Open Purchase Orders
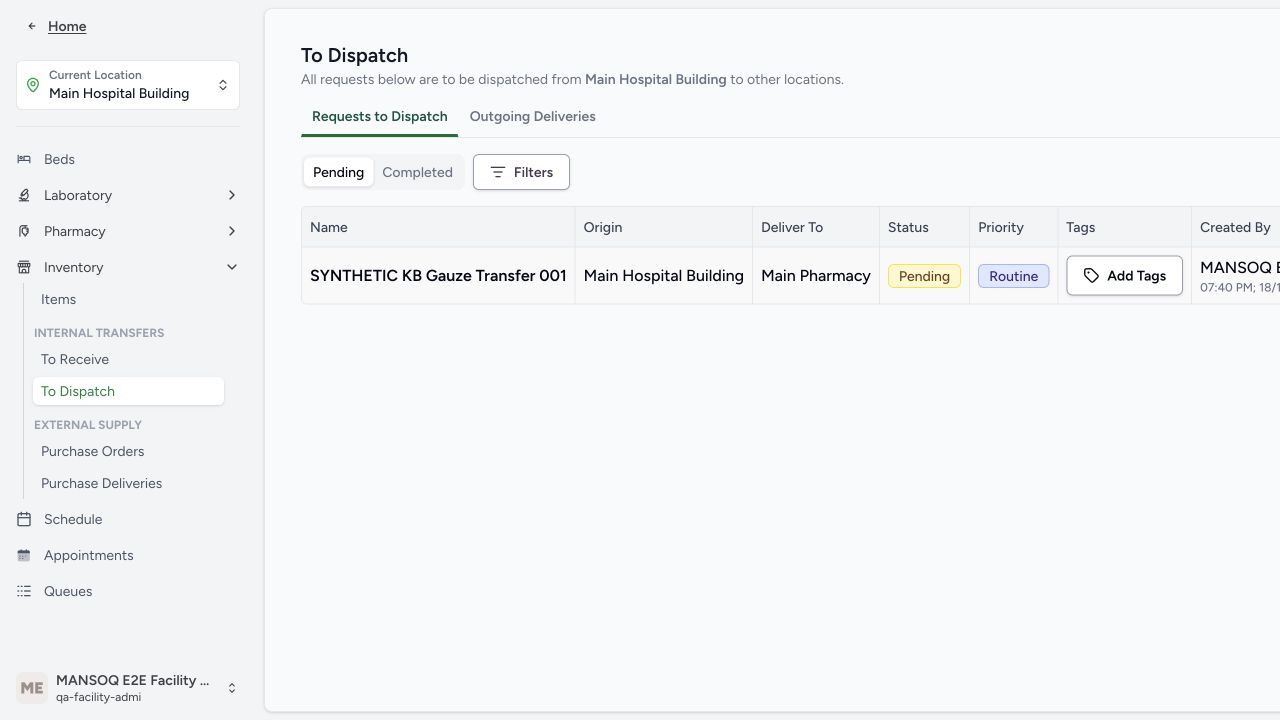 [x=92, y=451]
